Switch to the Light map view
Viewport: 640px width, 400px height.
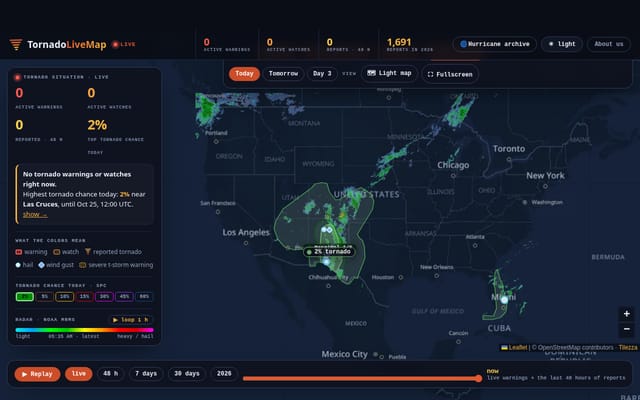click(x=389, y=73)
